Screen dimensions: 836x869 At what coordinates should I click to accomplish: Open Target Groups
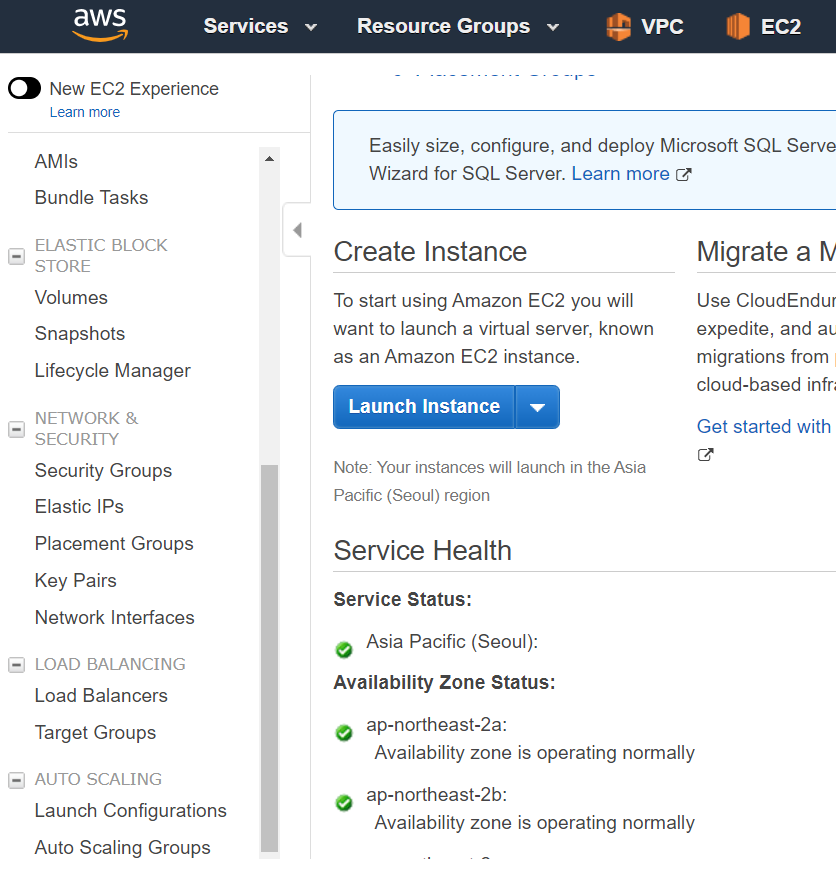(x=95, y=733)
